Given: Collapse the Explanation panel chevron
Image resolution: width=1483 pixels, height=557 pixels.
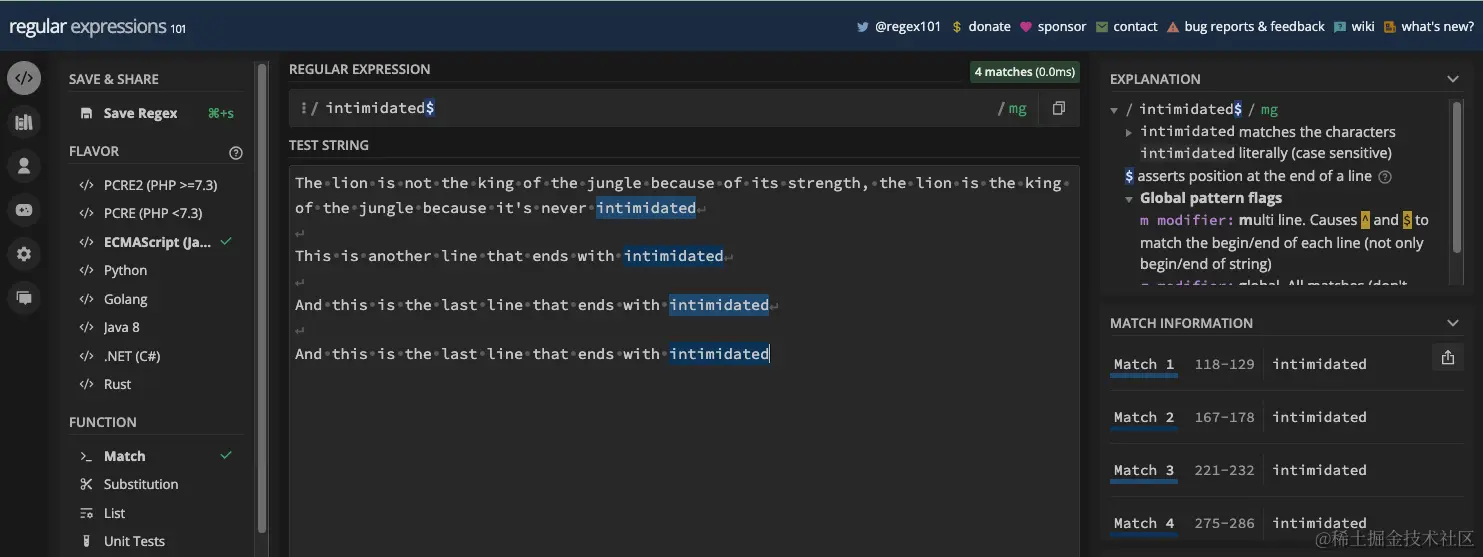Looking at the screenshot, I should coord(1453,79).
